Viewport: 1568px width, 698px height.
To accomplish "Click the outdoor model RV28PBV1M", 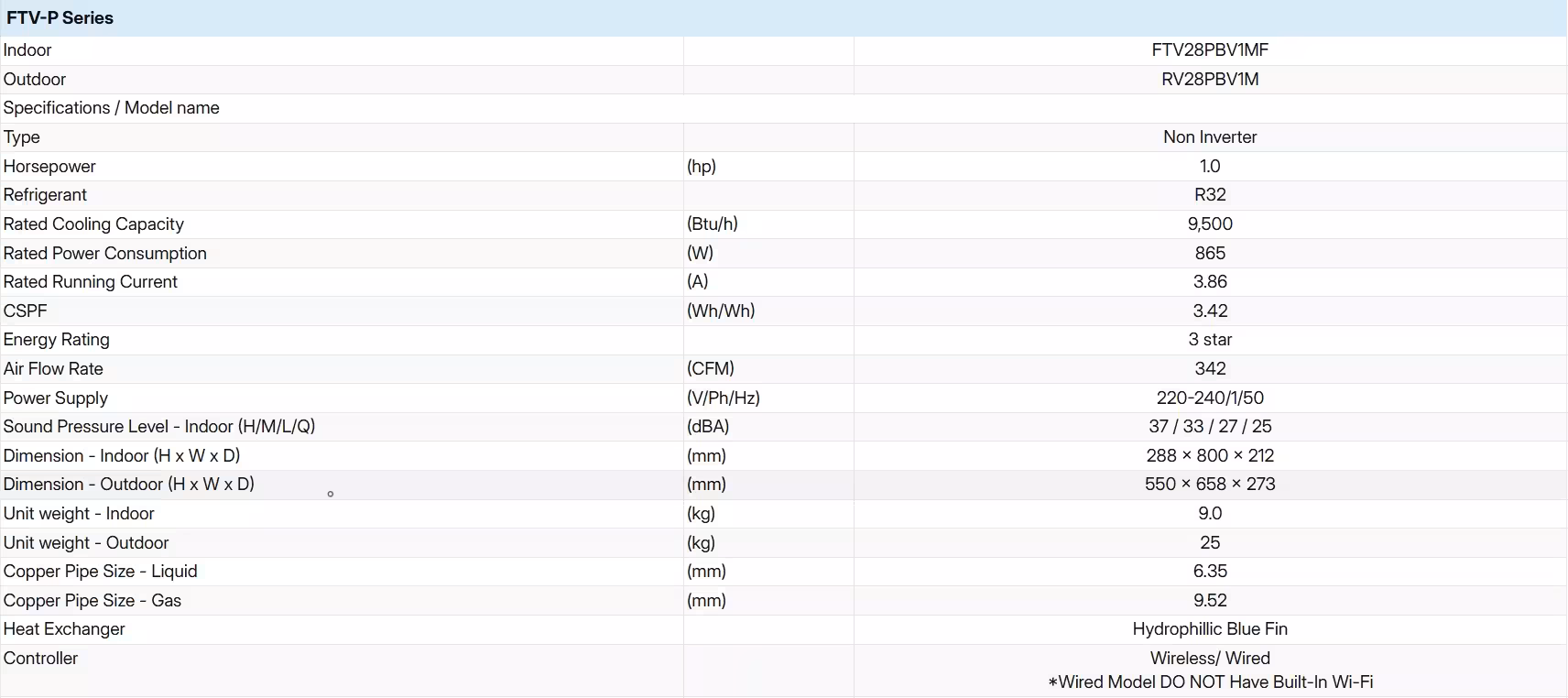I will (1210, 80).
